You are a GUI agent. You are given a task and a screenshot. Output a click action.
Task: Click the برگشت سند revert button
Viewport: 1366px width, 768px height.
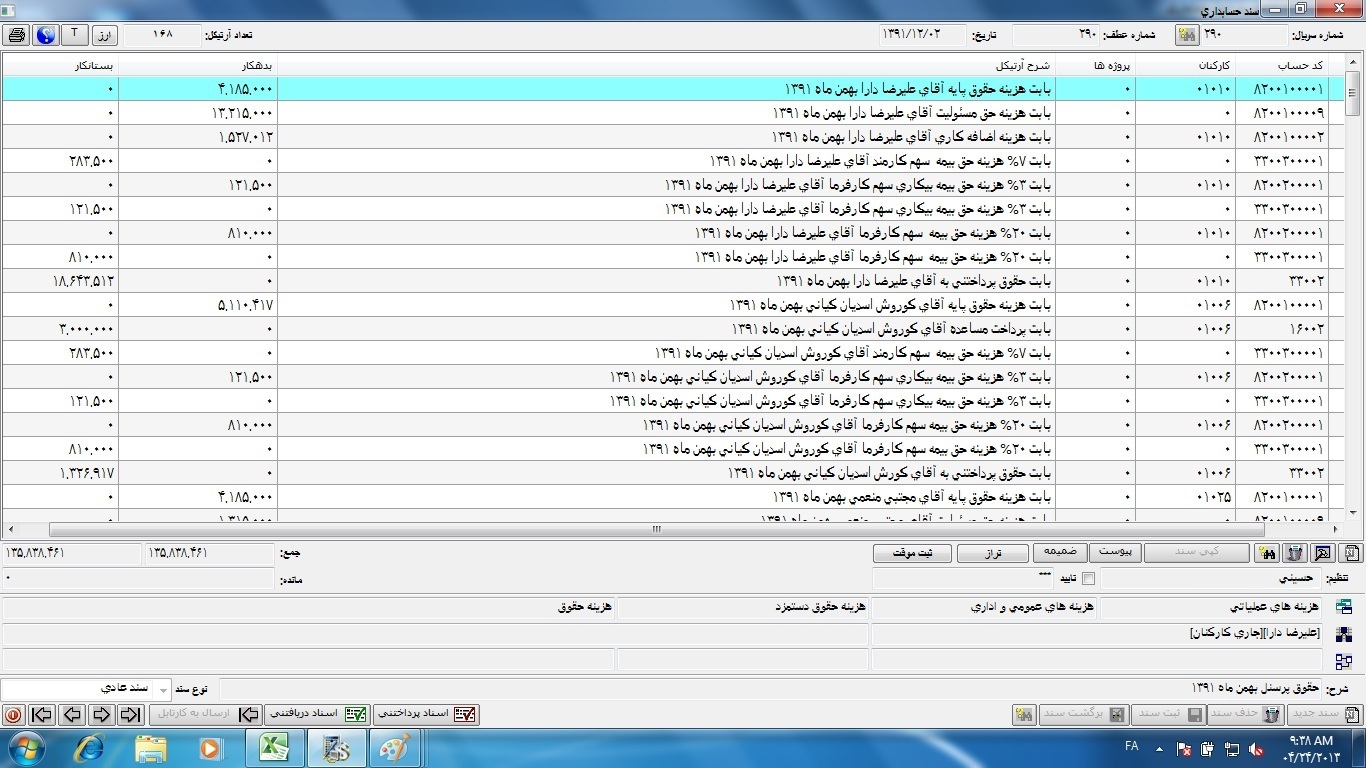click(x=1083, y=715)
